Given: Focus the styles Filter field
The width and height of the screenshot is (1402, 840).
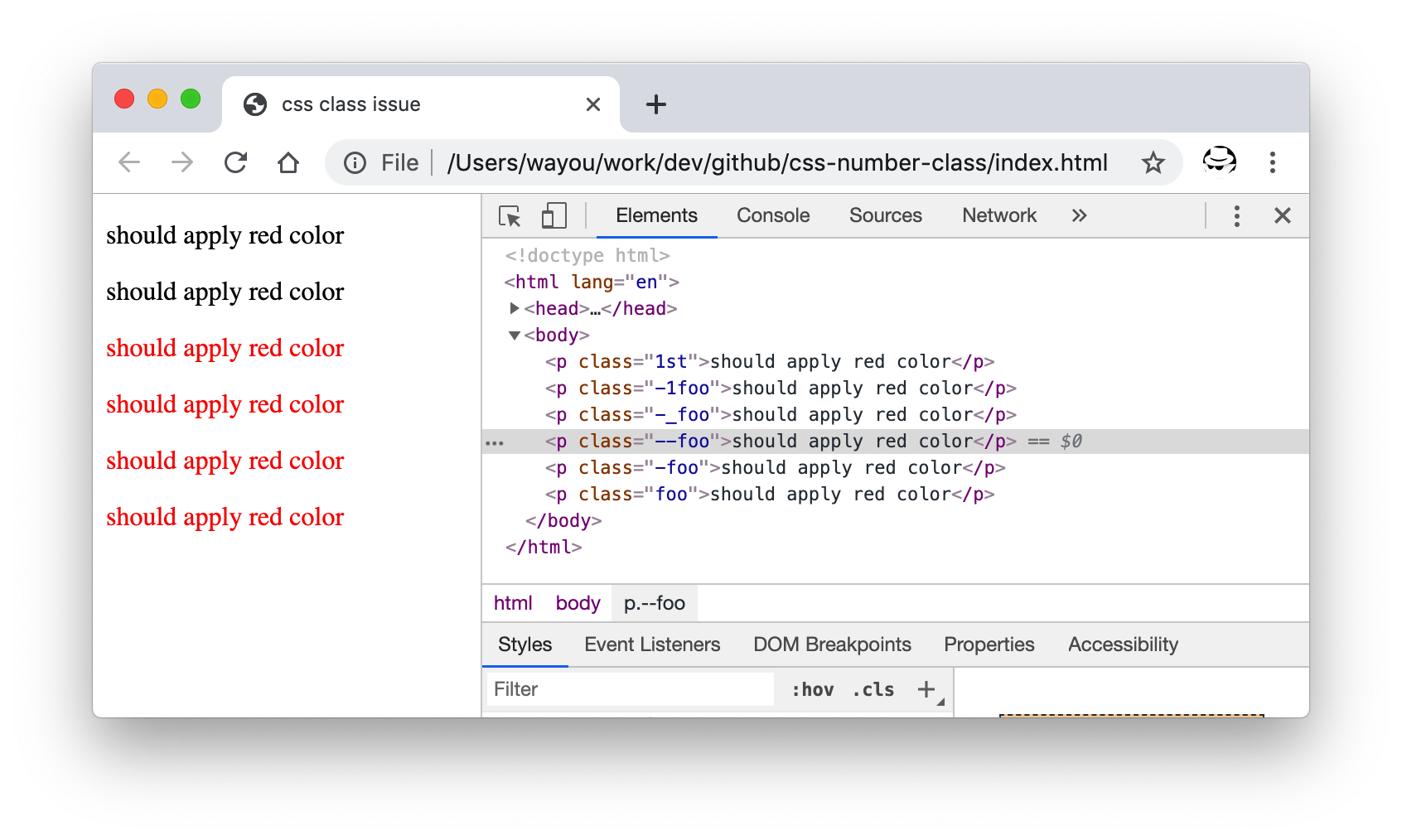Looking at the screenshot, I should point(631,689).
